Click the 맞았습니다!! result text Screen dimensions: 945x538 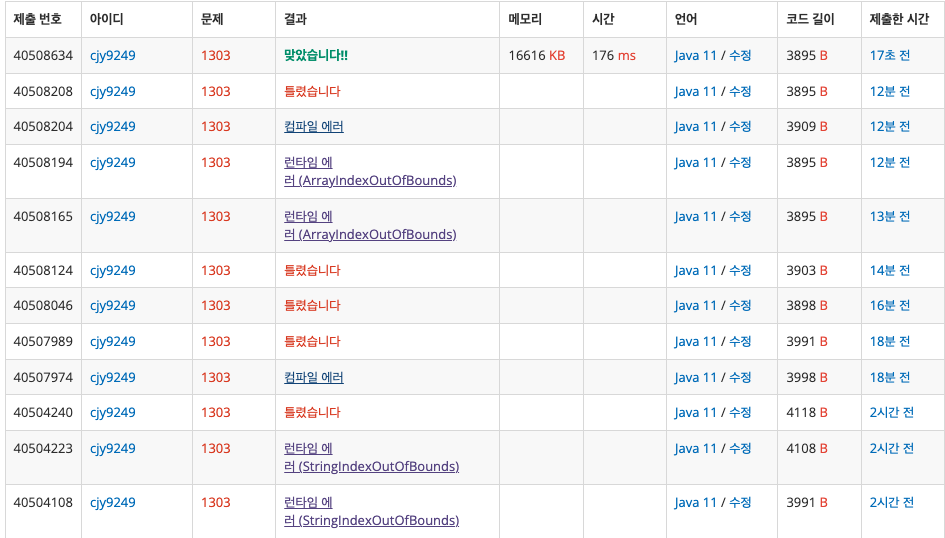pos(316,55)
